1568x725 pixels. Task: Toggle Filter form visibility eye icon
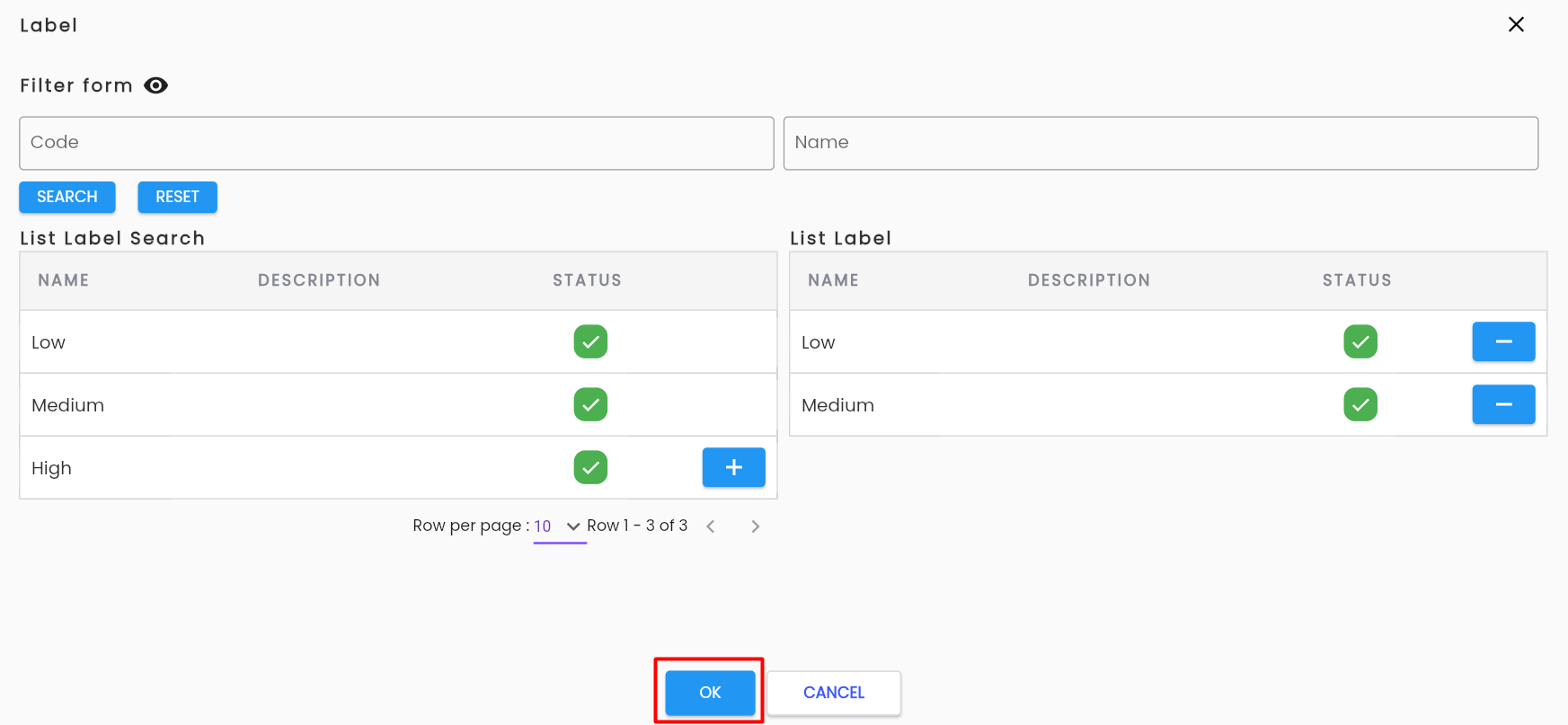(155, 85)
